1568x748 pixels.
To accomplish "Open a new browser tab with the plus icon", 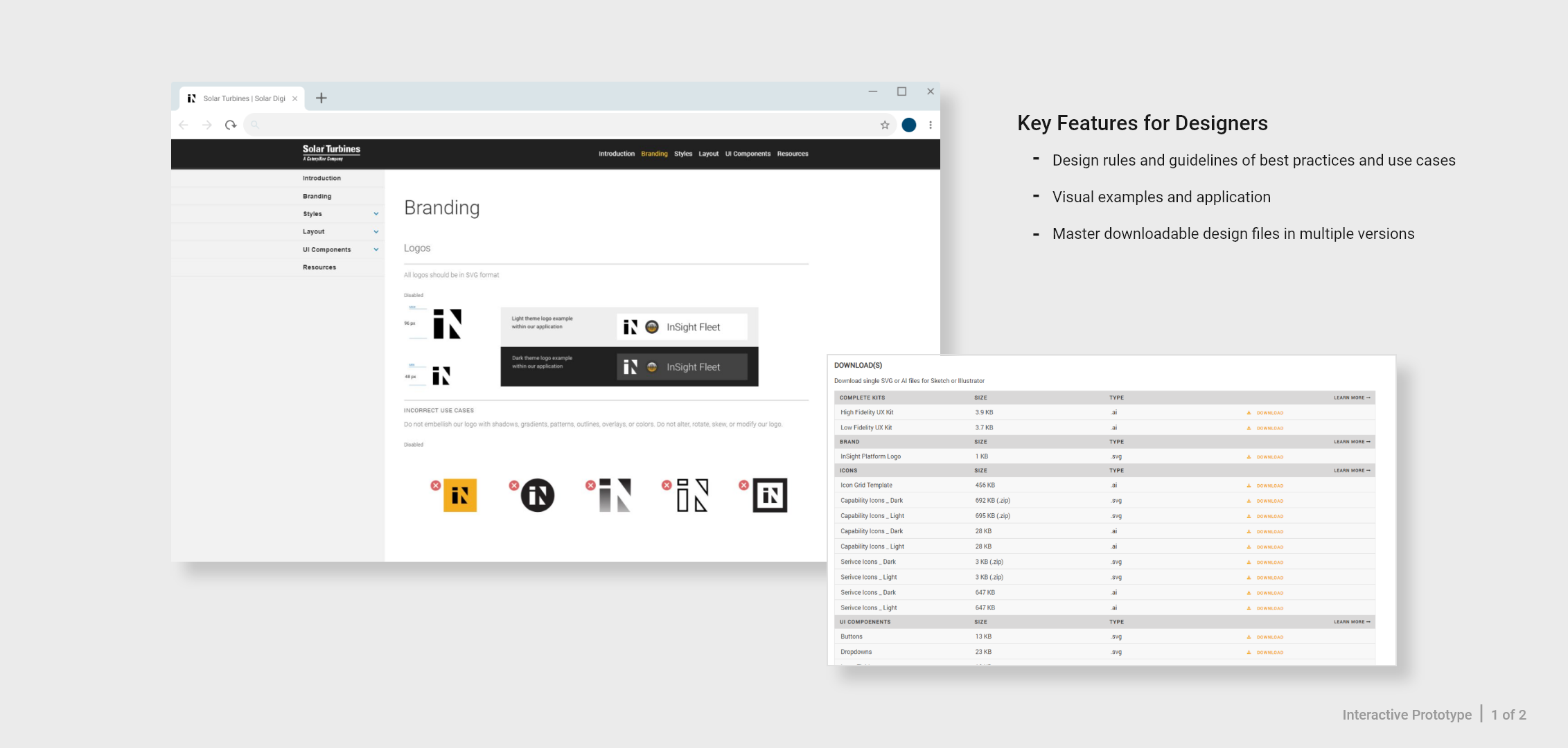I will pos(321,98).
